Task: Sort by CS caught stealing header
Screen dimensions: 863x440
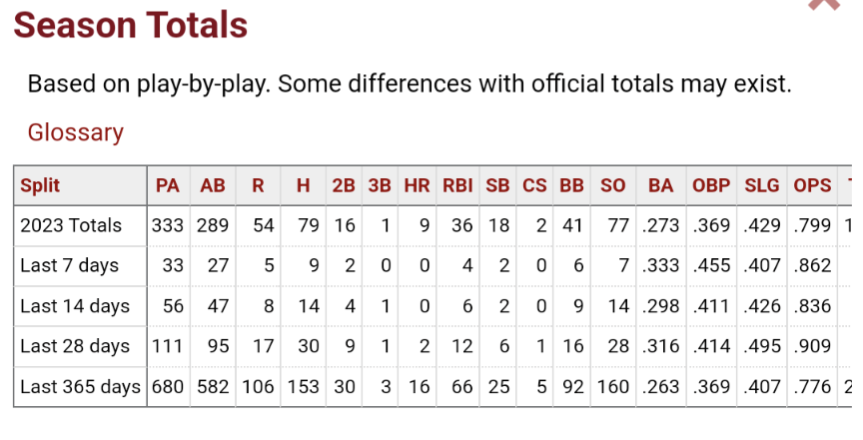Action: (535, 185)
